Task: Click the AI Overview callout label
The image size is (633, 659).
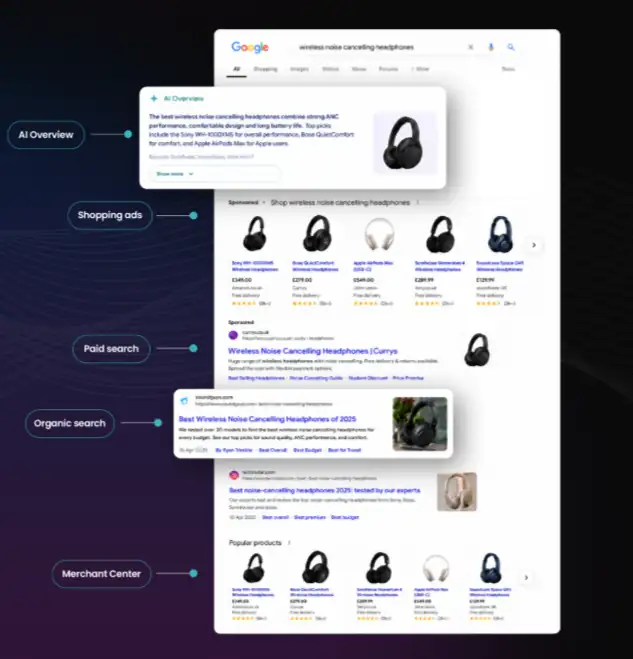Action: pos(46,135)
